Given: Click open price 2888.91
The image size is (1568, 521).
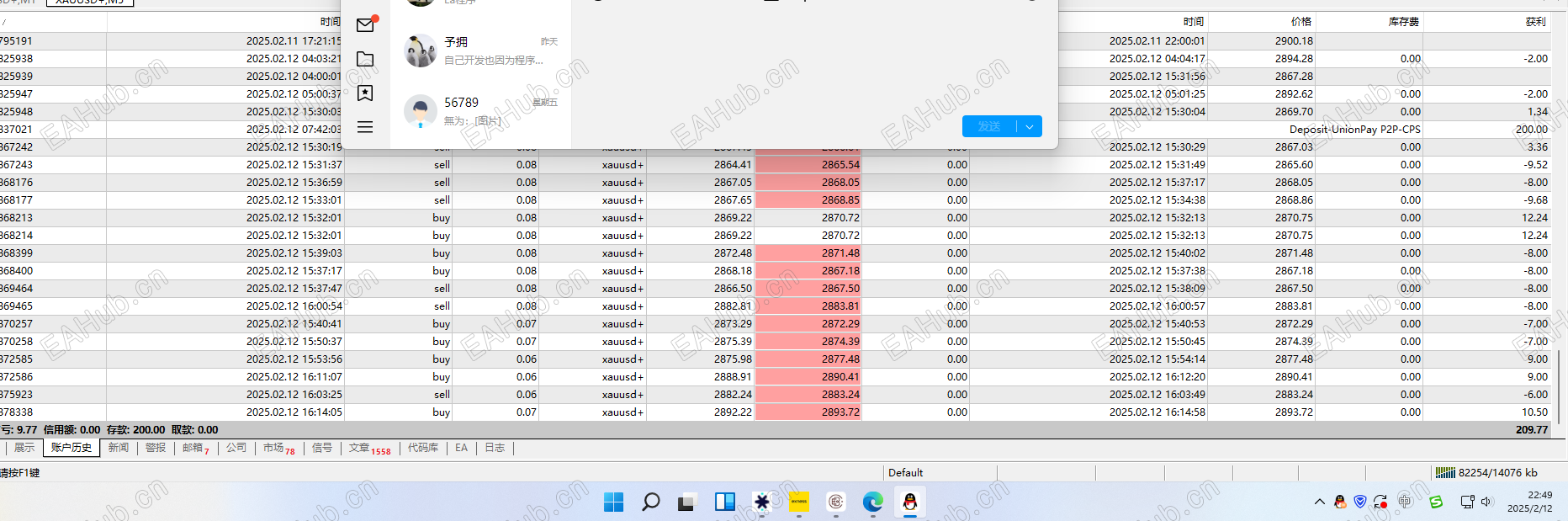Looking at the screenshot, I should pyautogui.click(x=733, y=376).
